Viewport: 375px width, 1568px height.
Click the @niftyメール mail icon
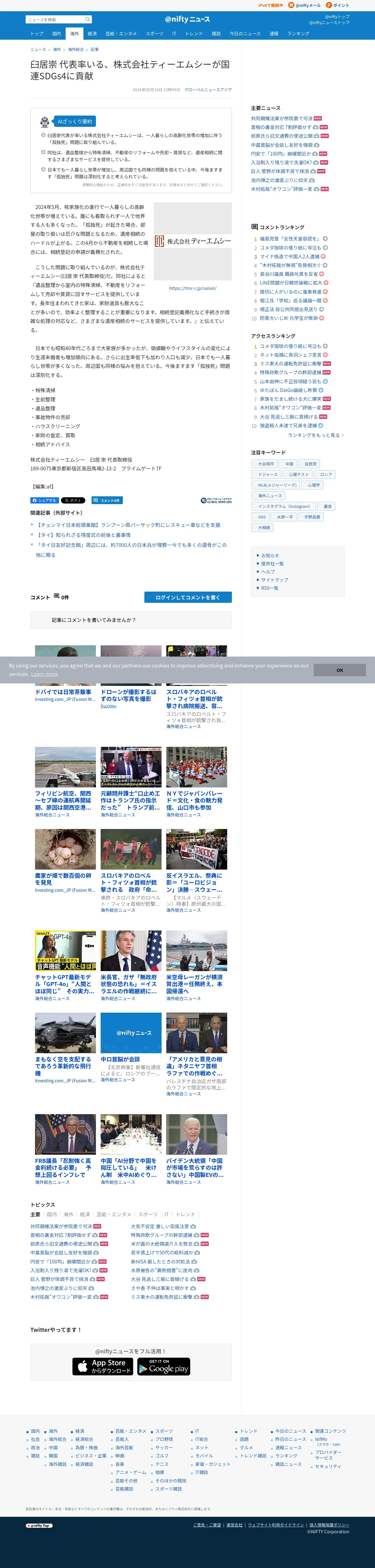tap(292, 6)
